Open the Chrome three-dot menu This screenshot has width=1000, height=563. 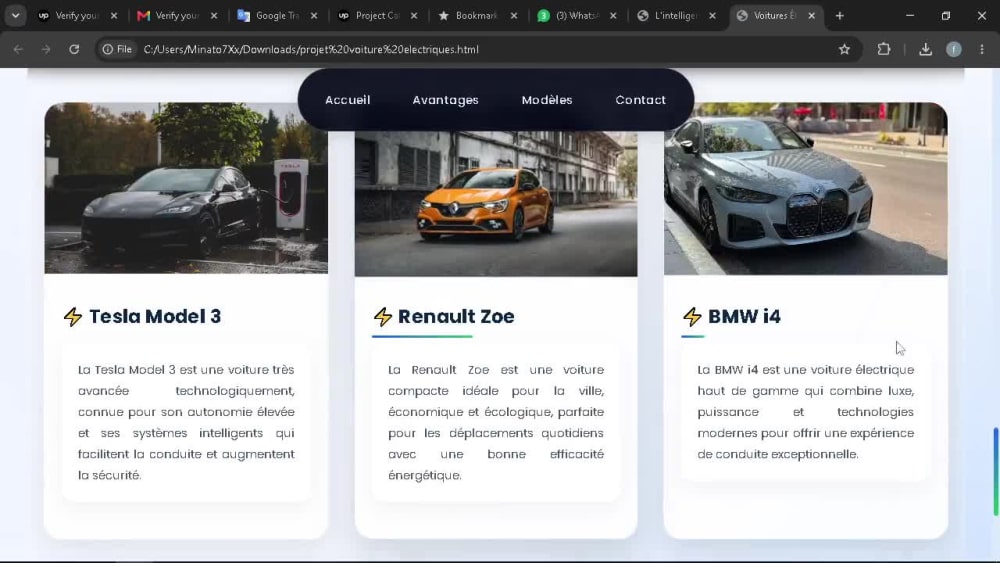click(982, 49)
